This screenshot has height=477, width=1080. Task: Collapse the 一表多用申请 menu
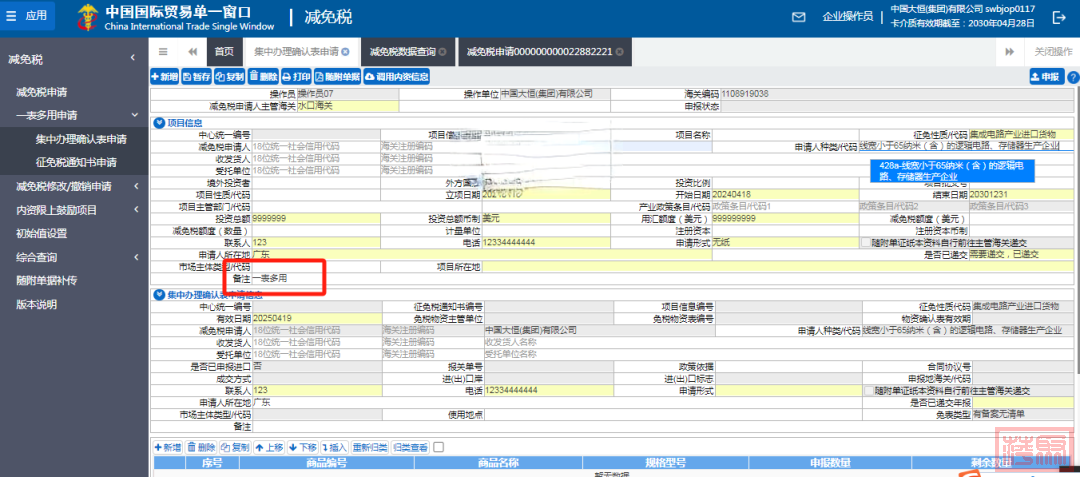[135, 115]
